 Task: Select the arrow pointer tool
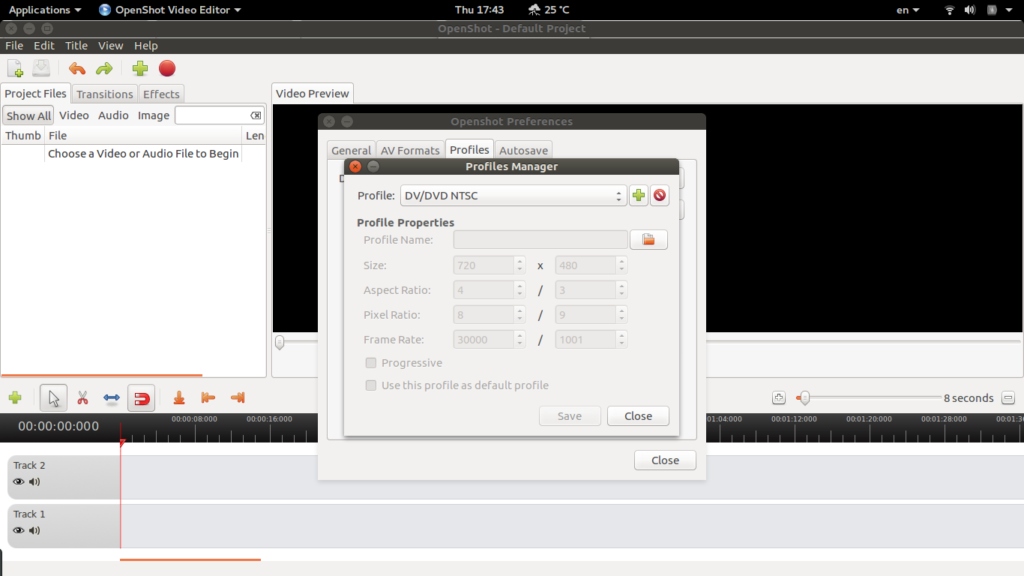[54, 398]
